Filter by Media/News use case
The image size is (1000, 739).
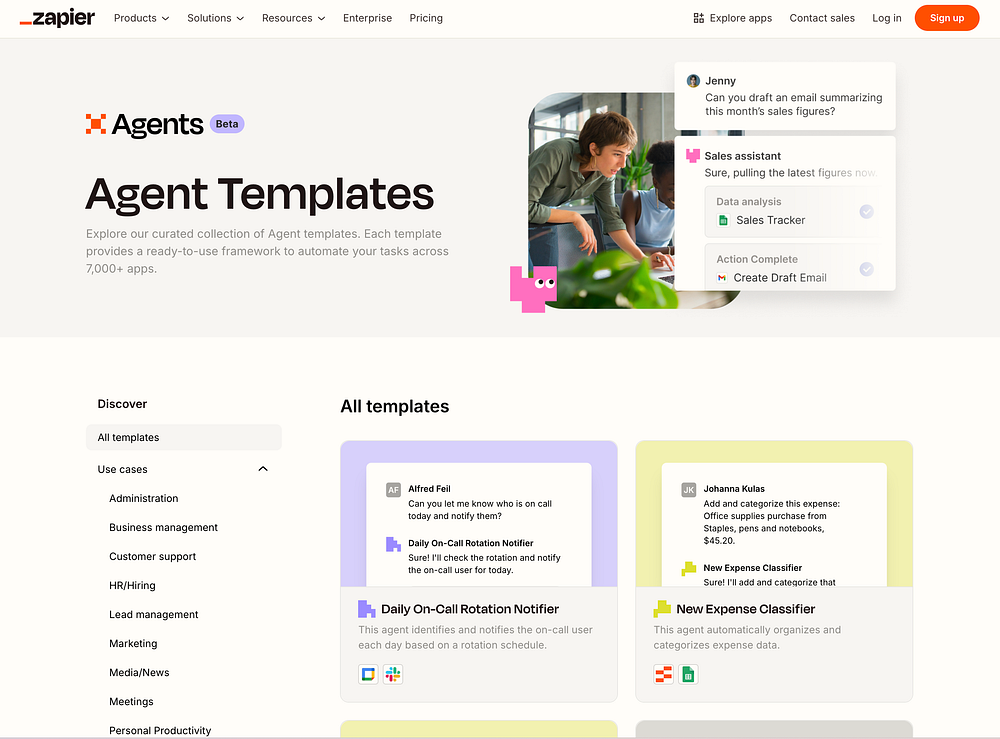[x=139, y=672]
